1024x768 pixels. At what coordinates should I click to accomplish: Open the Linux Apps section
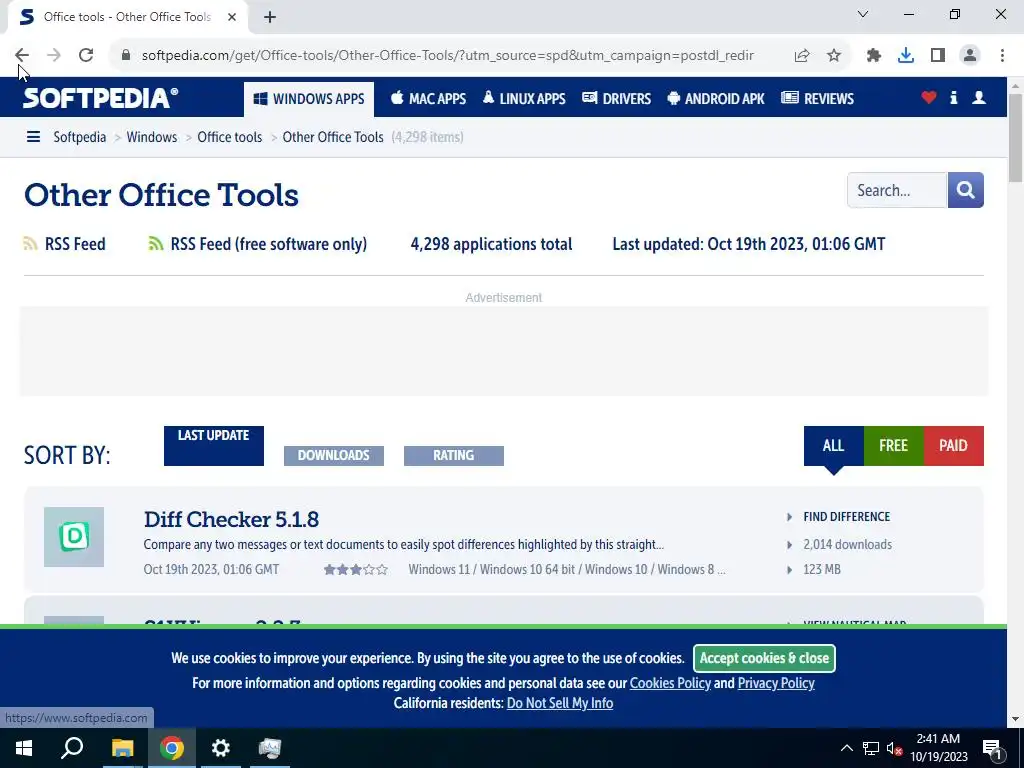524,99
